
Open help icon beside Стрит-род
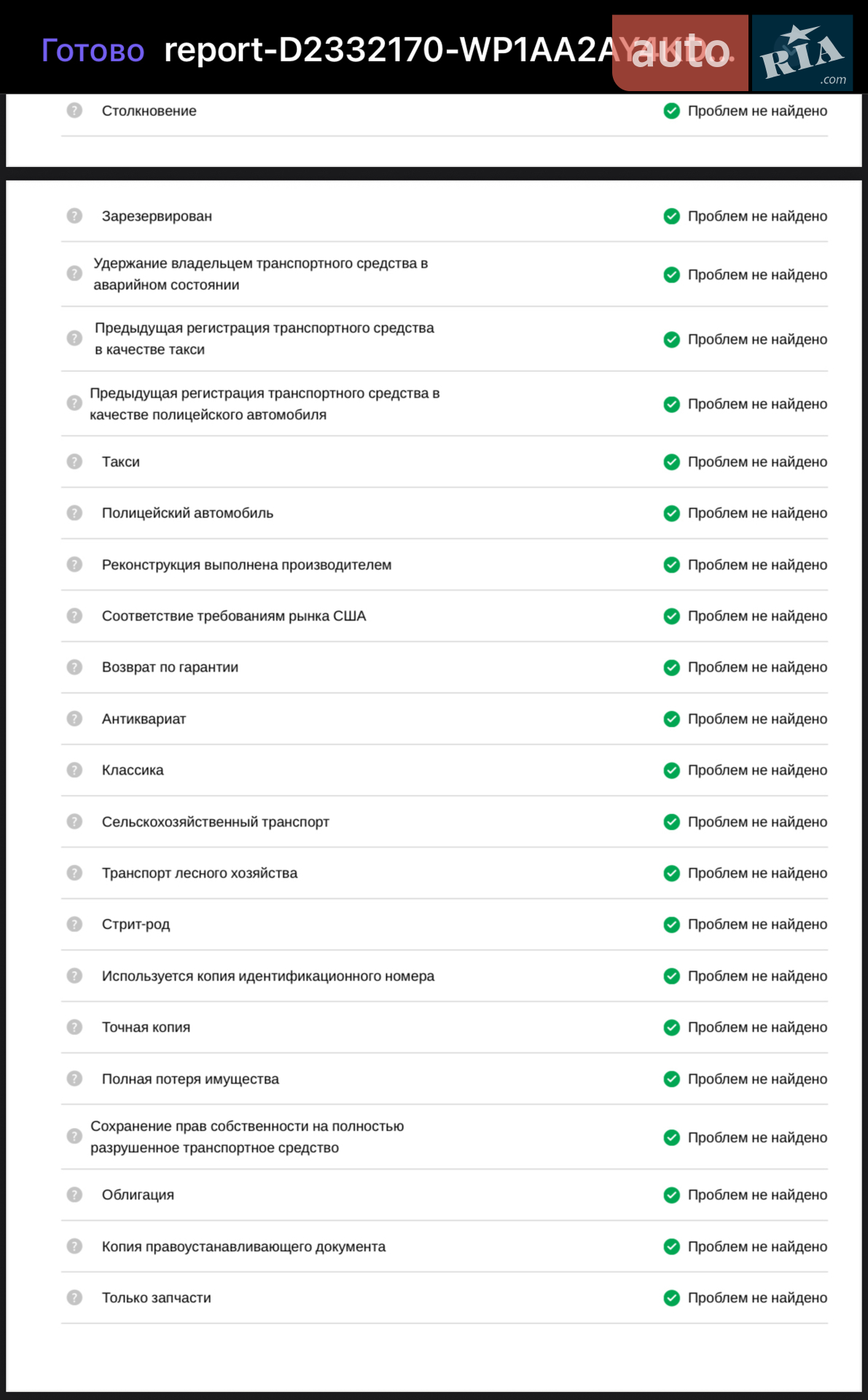pos(74,925)
